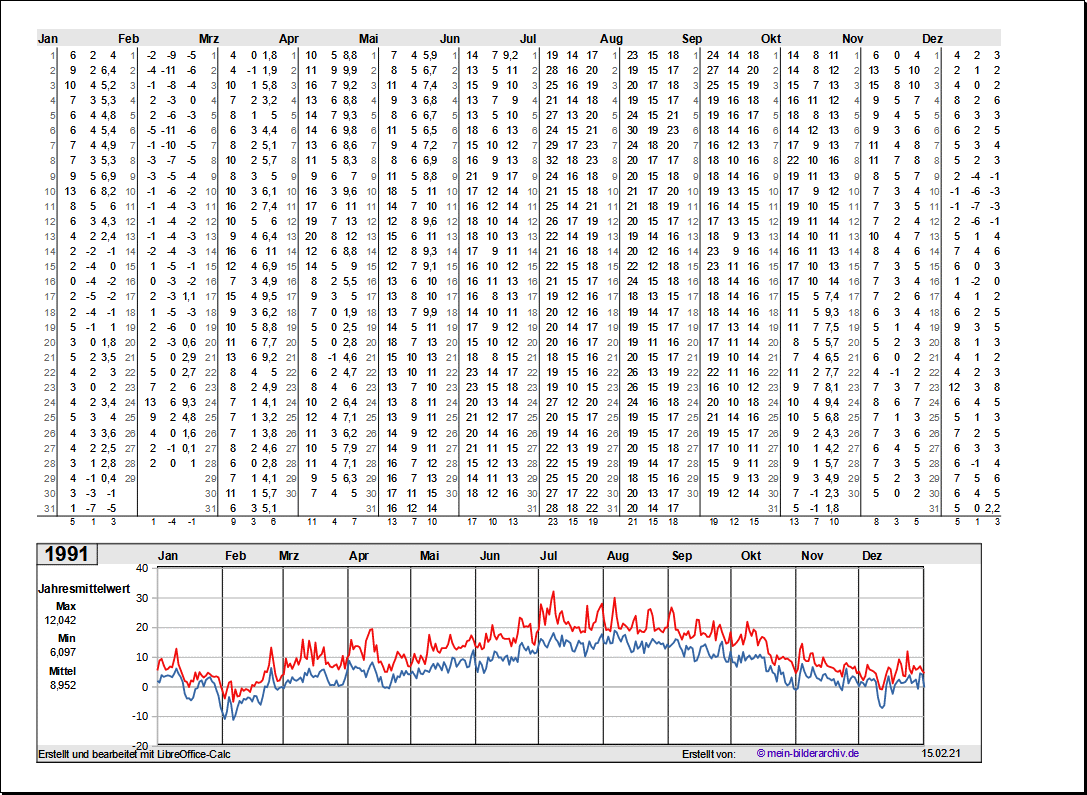Screen dimensions: 1087x795
Task: Click the Sep label above the chart
Action: coord(682,556)
